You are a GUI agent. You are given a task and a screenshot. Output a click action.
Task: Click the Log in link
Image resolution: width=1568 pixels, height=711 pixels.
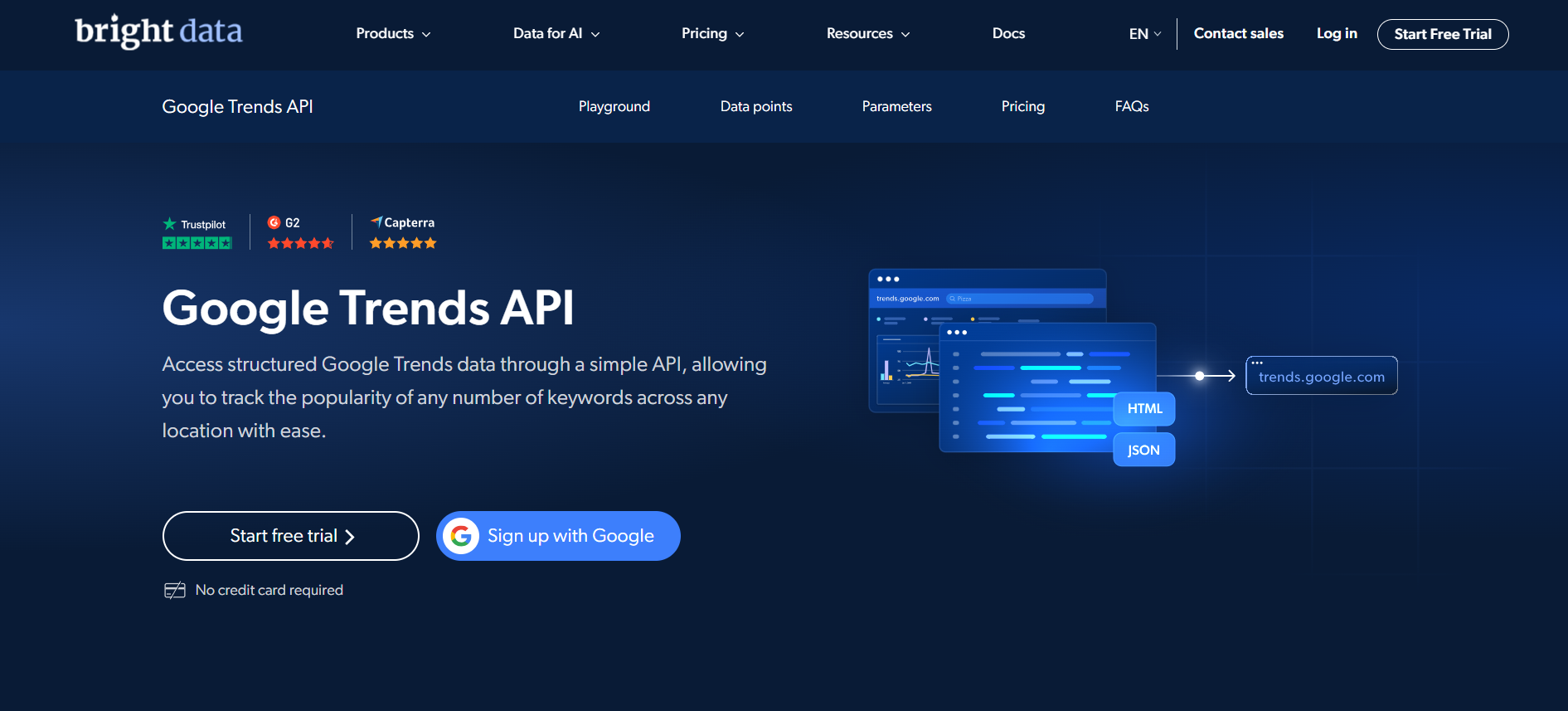(x=1337, y=34)
